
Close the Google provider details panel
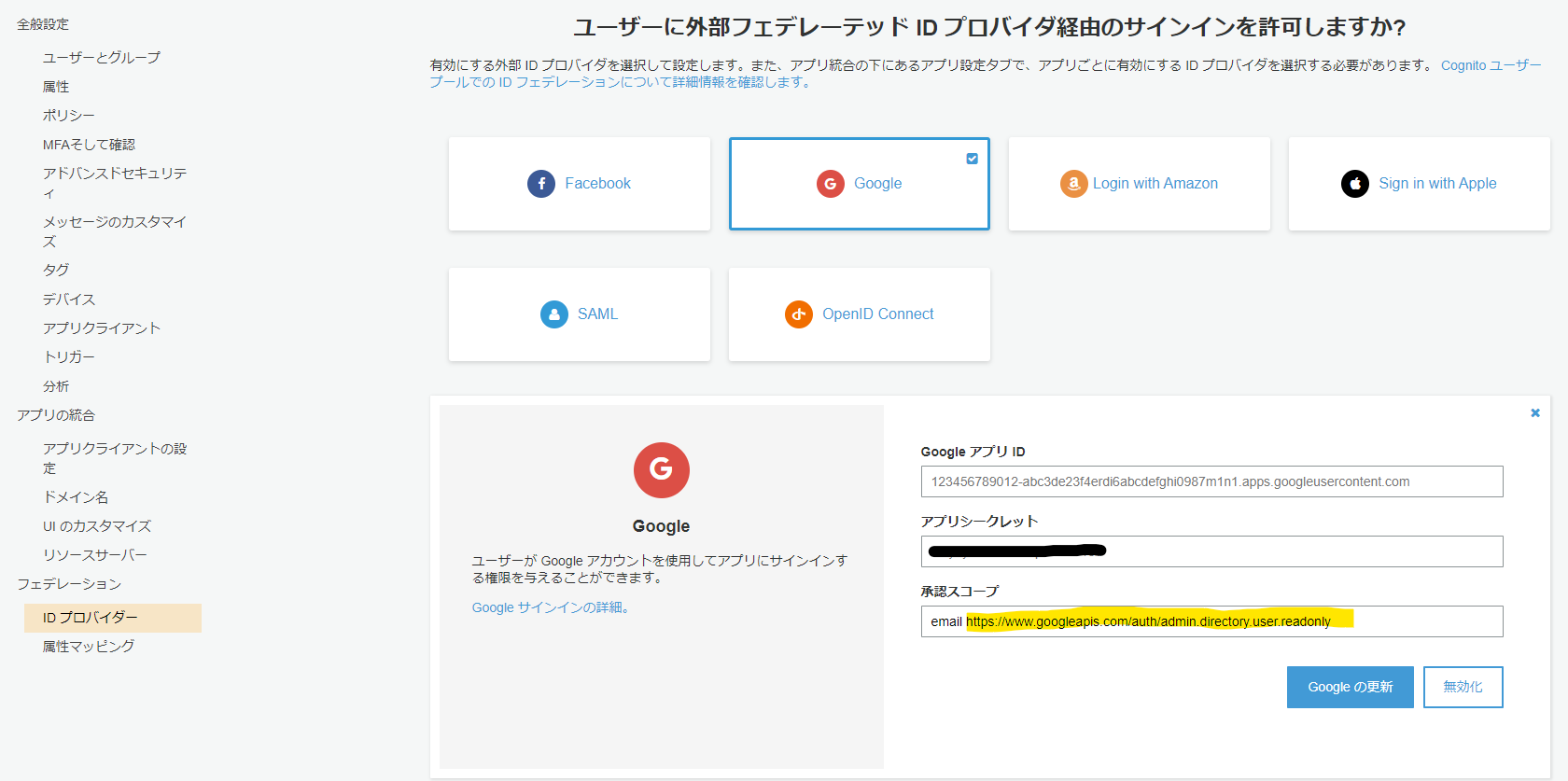click(x=1535, y=412)
